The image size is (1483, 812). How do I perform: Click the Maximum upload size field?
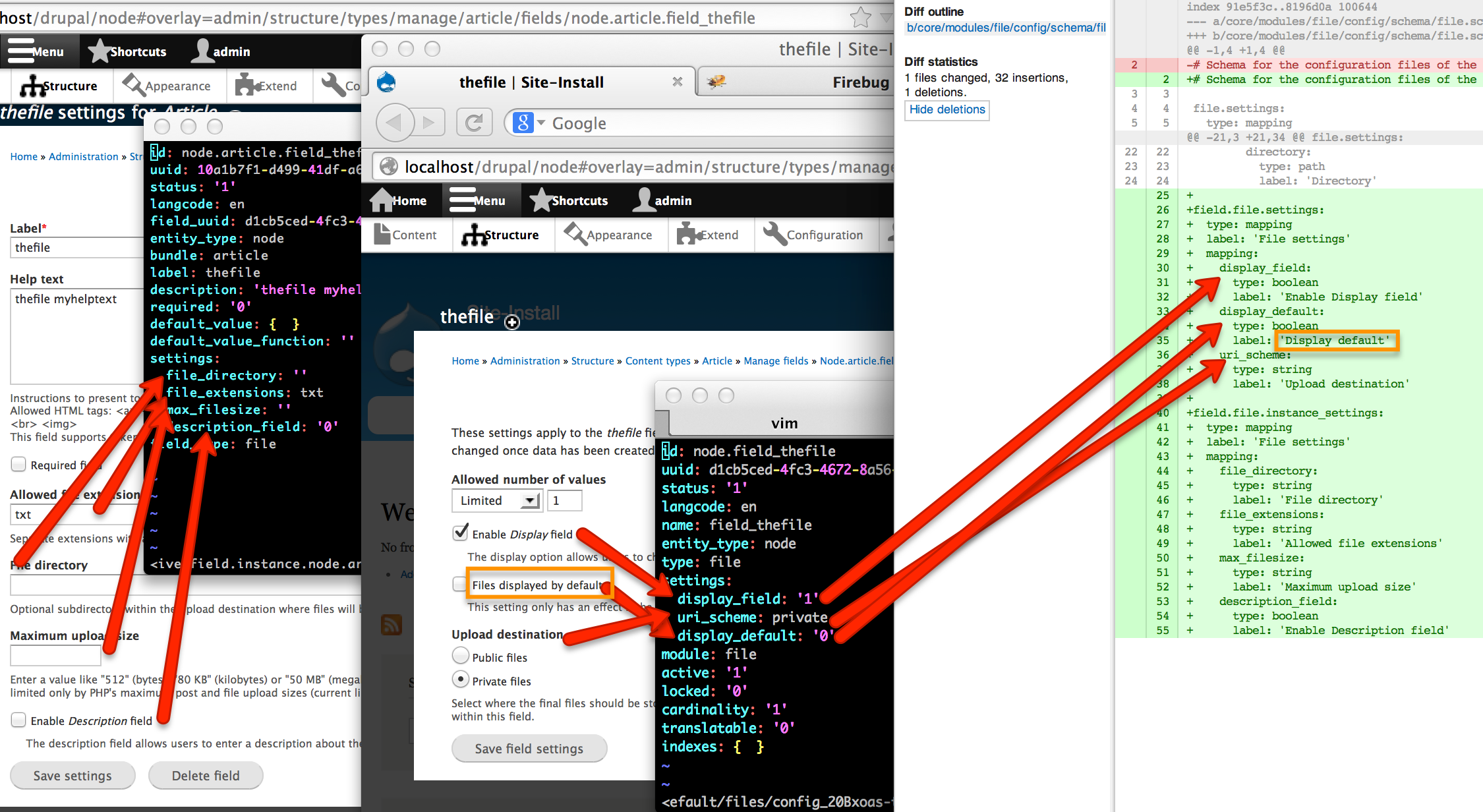55,655
